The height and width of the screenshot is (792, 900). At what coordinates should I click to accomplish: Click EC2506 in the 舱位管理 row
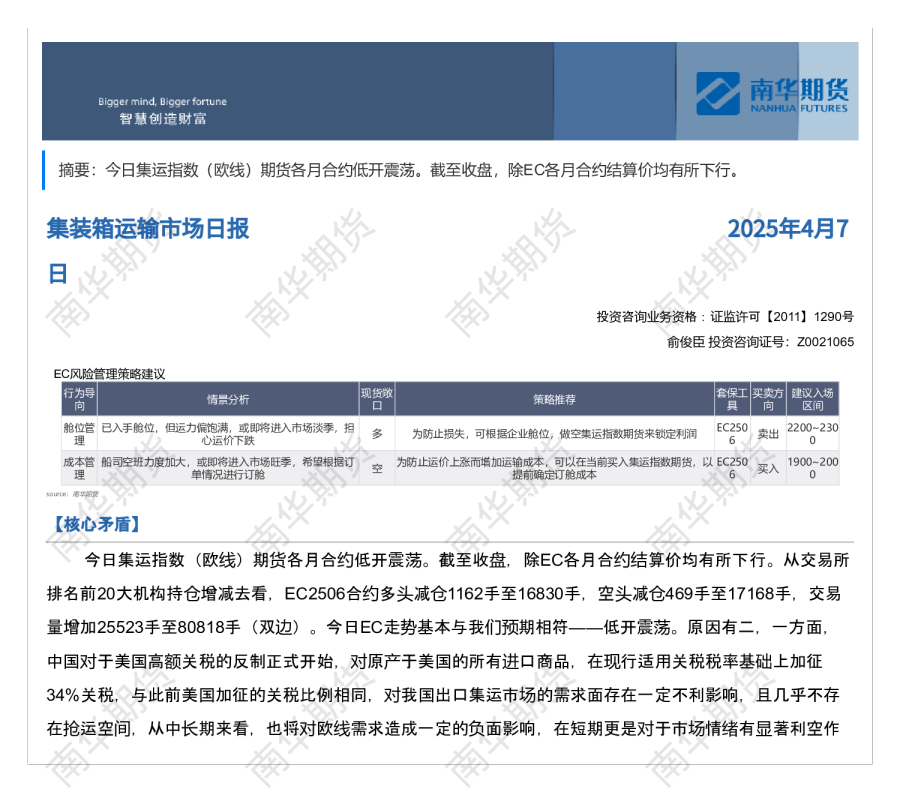pos(732,434)
